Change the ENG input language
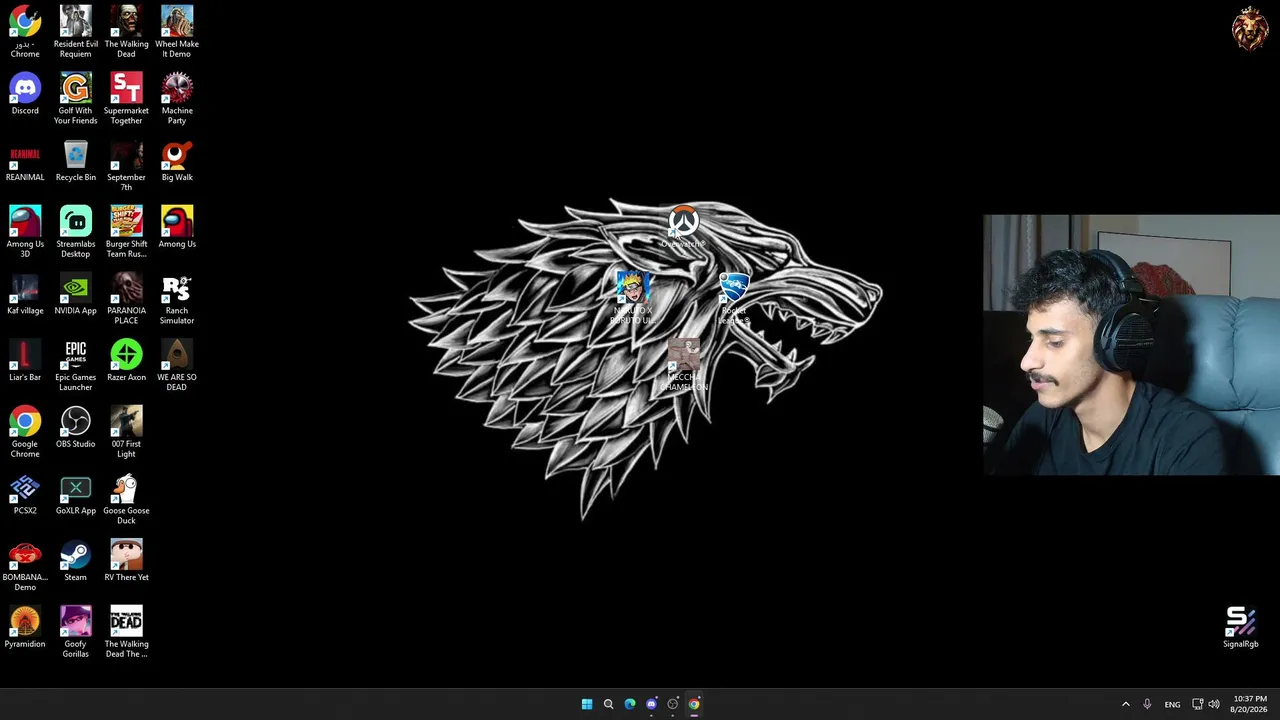The height and width of the screenshot is (720, 1280). [x=1172, y=704]
